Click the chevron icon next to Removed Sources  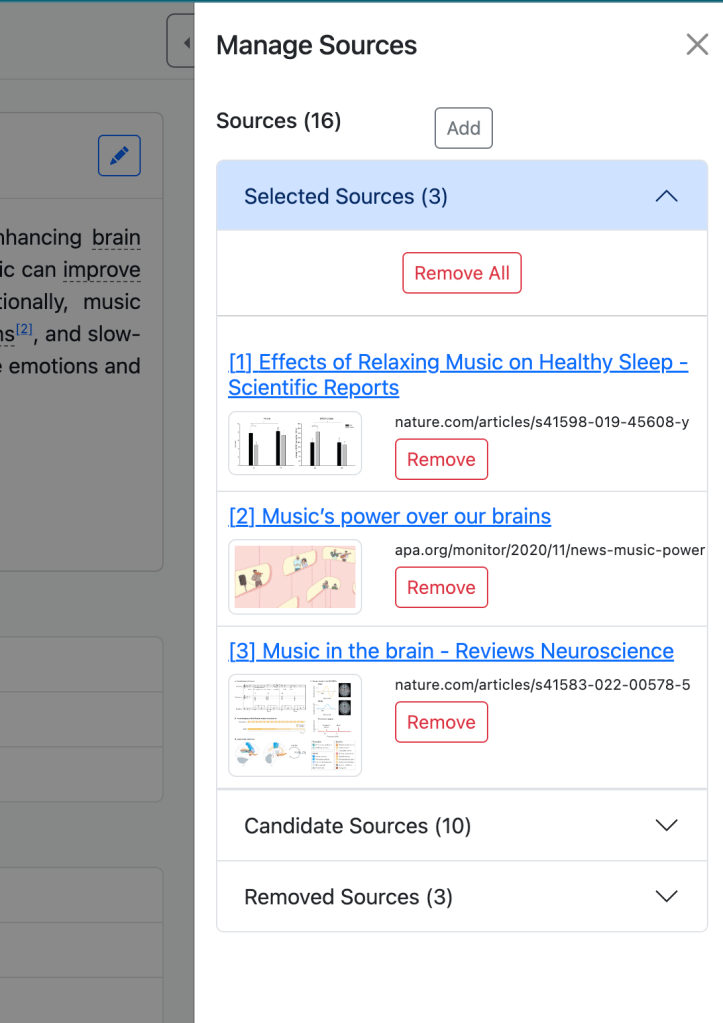(x=666, y=897)
